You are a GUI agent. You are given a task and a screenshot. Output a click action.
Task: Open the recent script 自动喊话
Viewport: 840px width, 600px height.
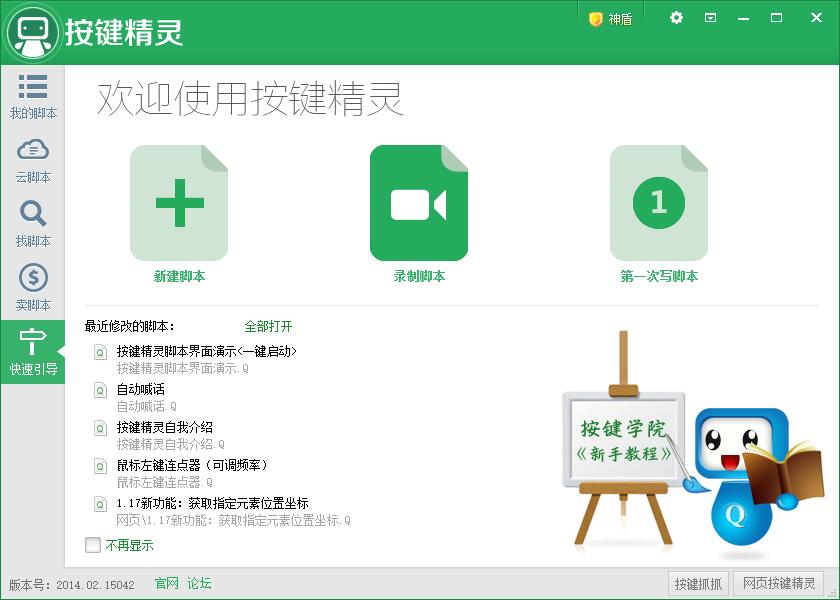point(140,389)
